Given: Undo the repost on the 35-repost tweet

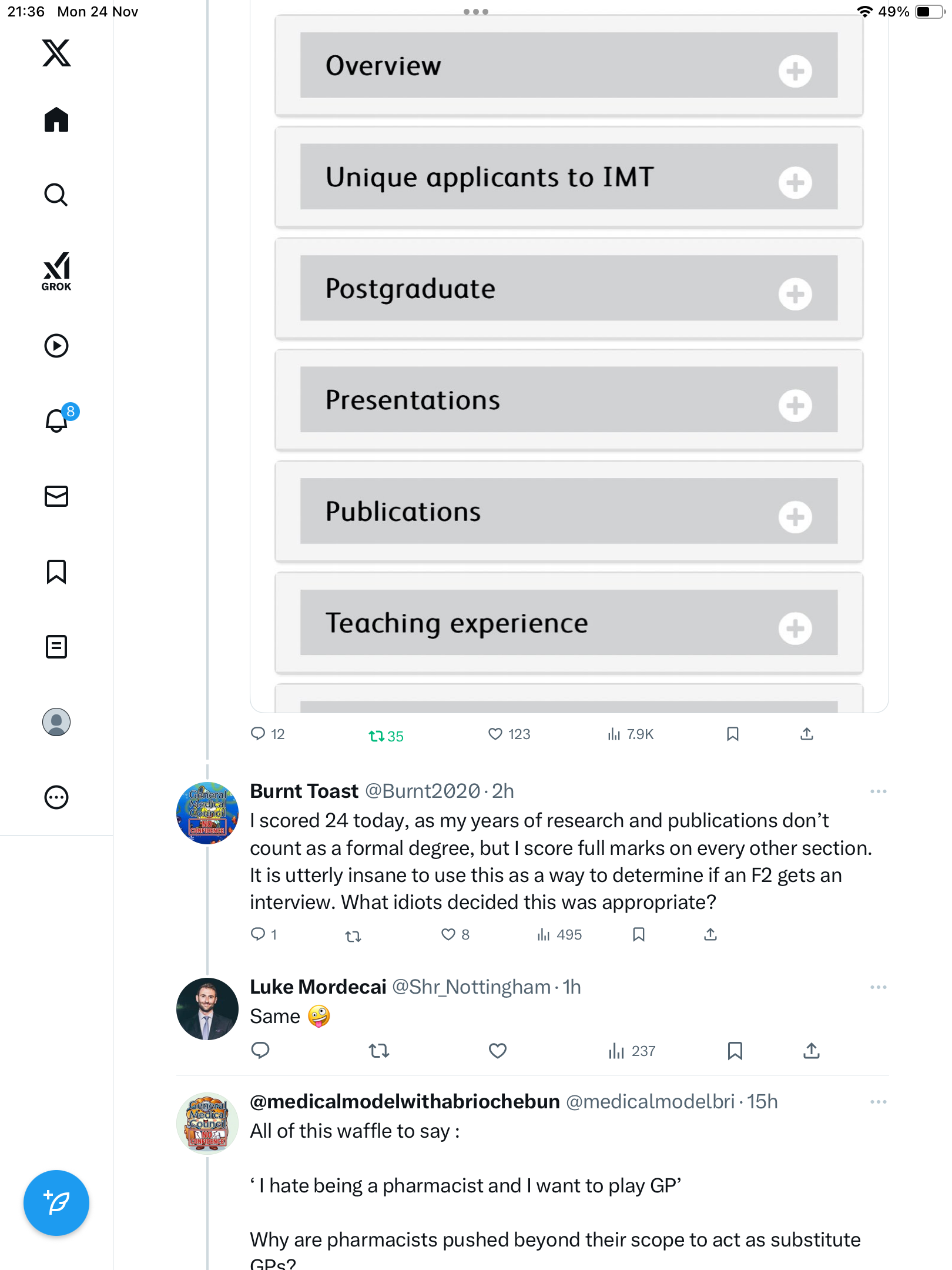Looking at the screenshot, I should tap(377, 736).
